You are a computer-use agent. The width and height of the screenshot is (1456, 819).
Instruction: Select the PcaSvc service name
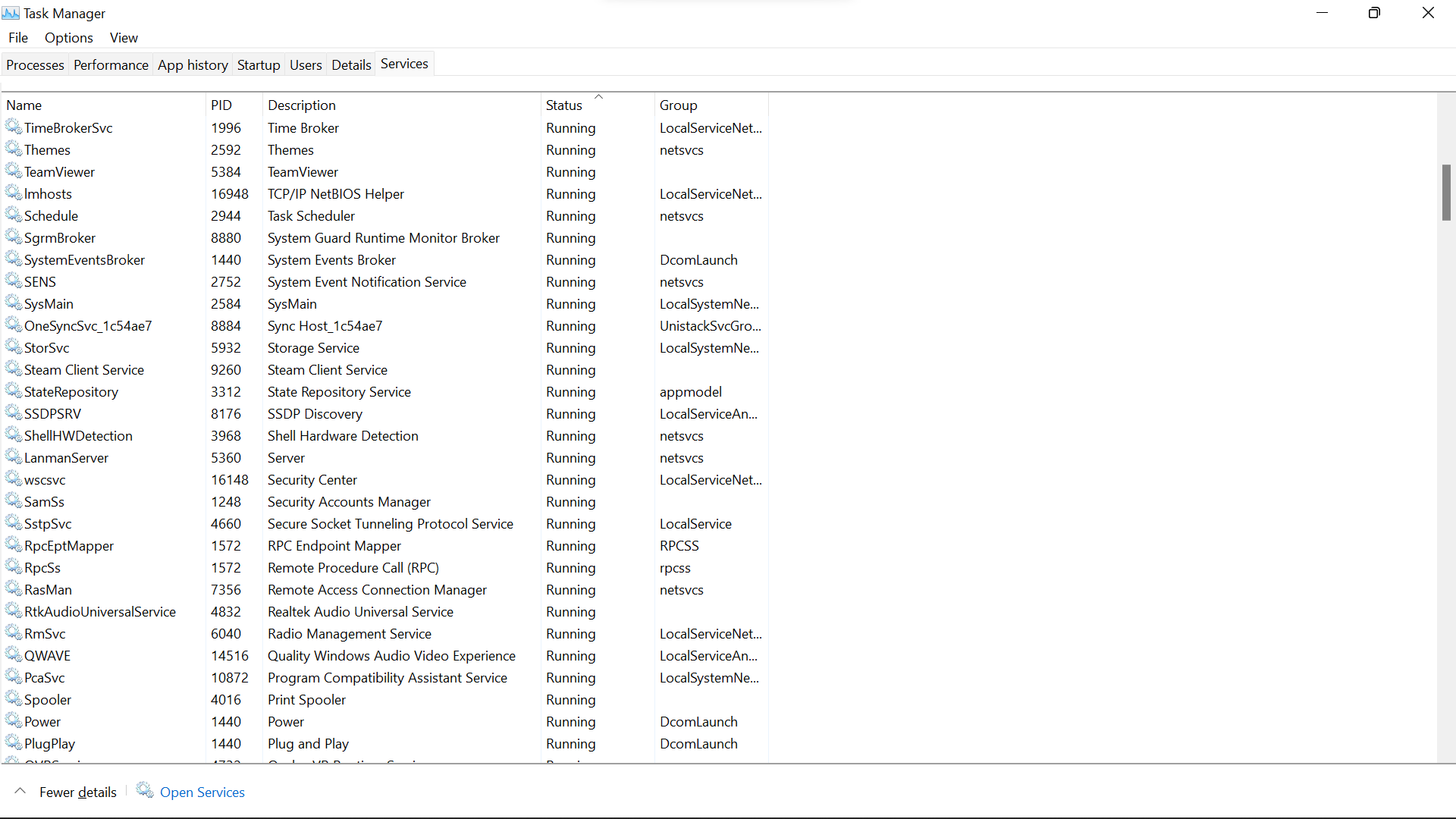[x=45, y=678]
